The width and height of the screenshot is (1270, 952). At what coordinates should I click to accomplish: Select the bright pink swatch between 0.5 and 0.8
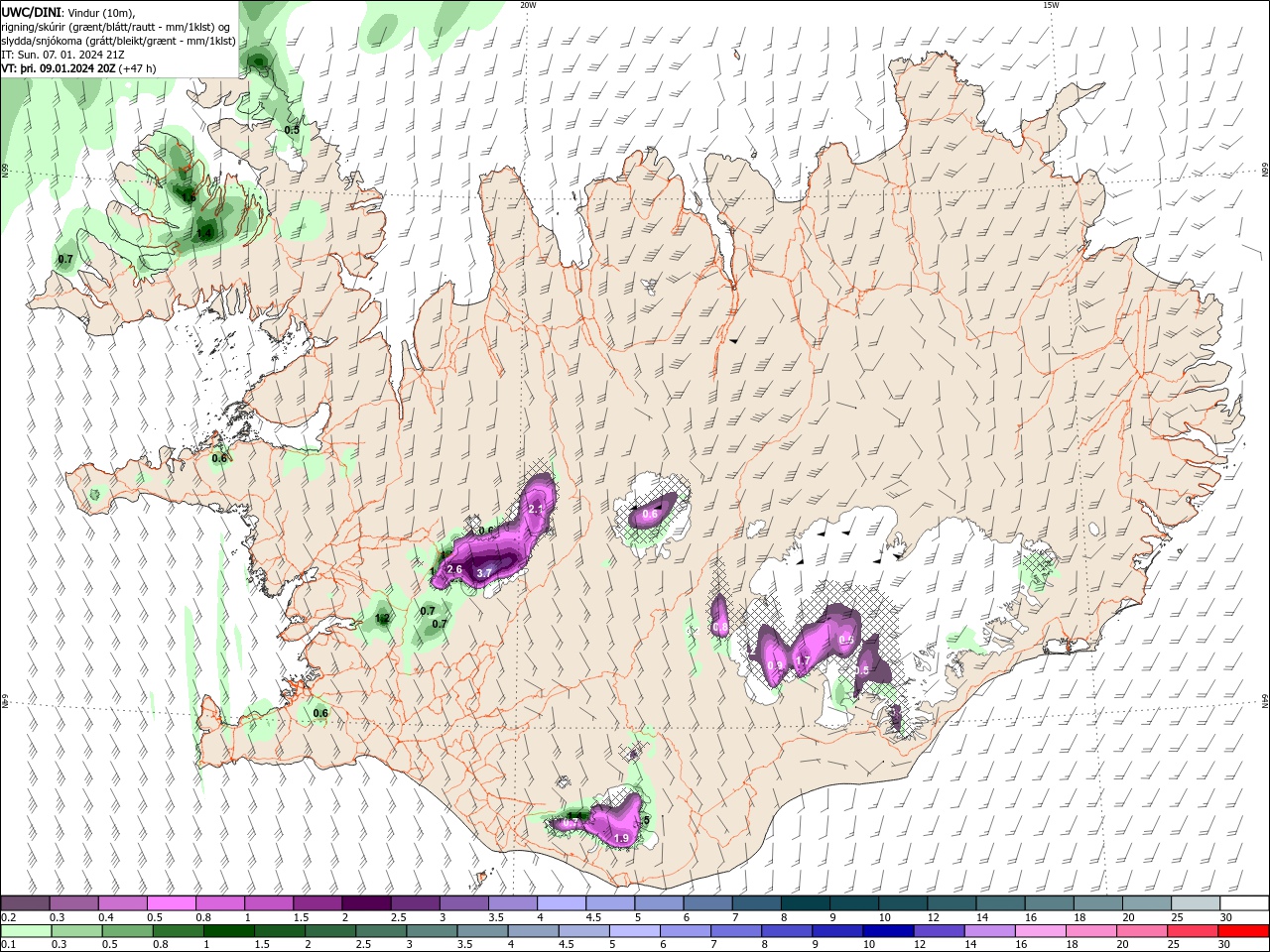(x=171, y=903)
